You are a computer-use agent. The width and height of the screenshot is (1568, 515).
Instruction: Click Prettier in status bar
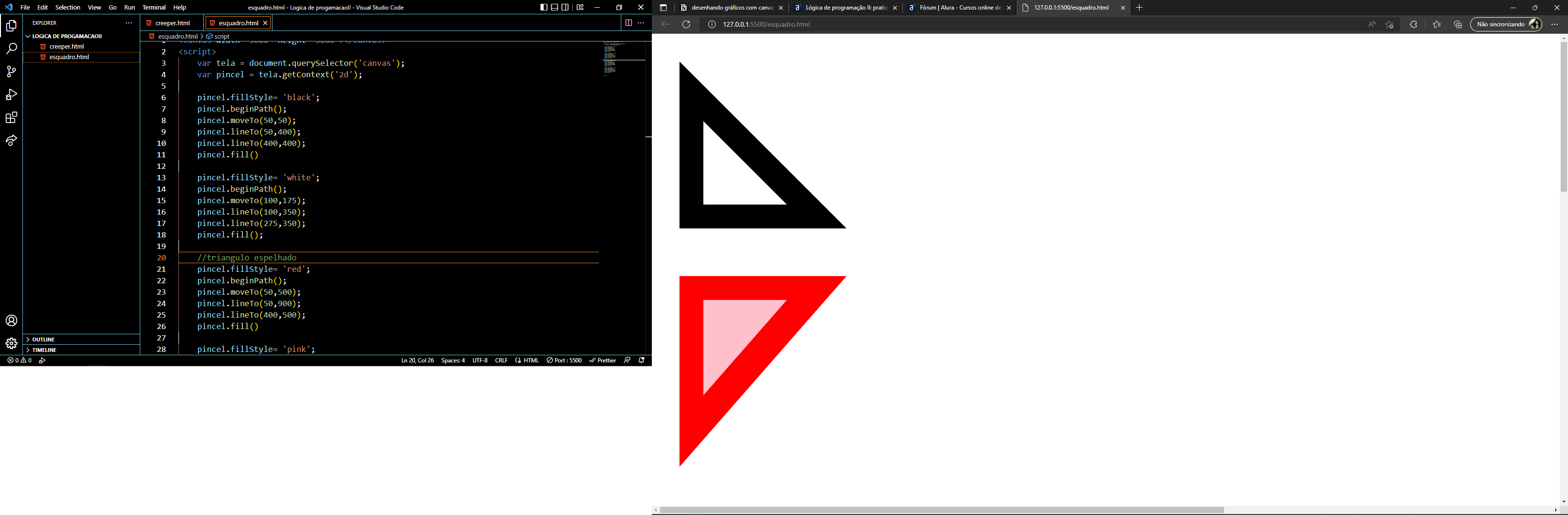coord(603,360)
